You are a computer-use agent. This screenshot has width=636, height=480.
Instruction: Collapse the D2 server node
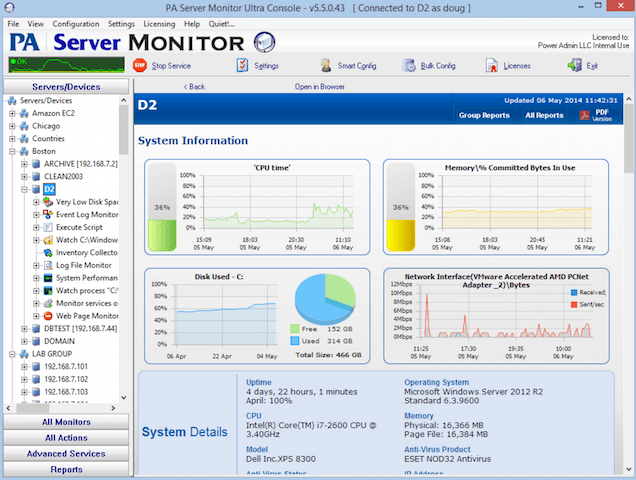point(24,189)
